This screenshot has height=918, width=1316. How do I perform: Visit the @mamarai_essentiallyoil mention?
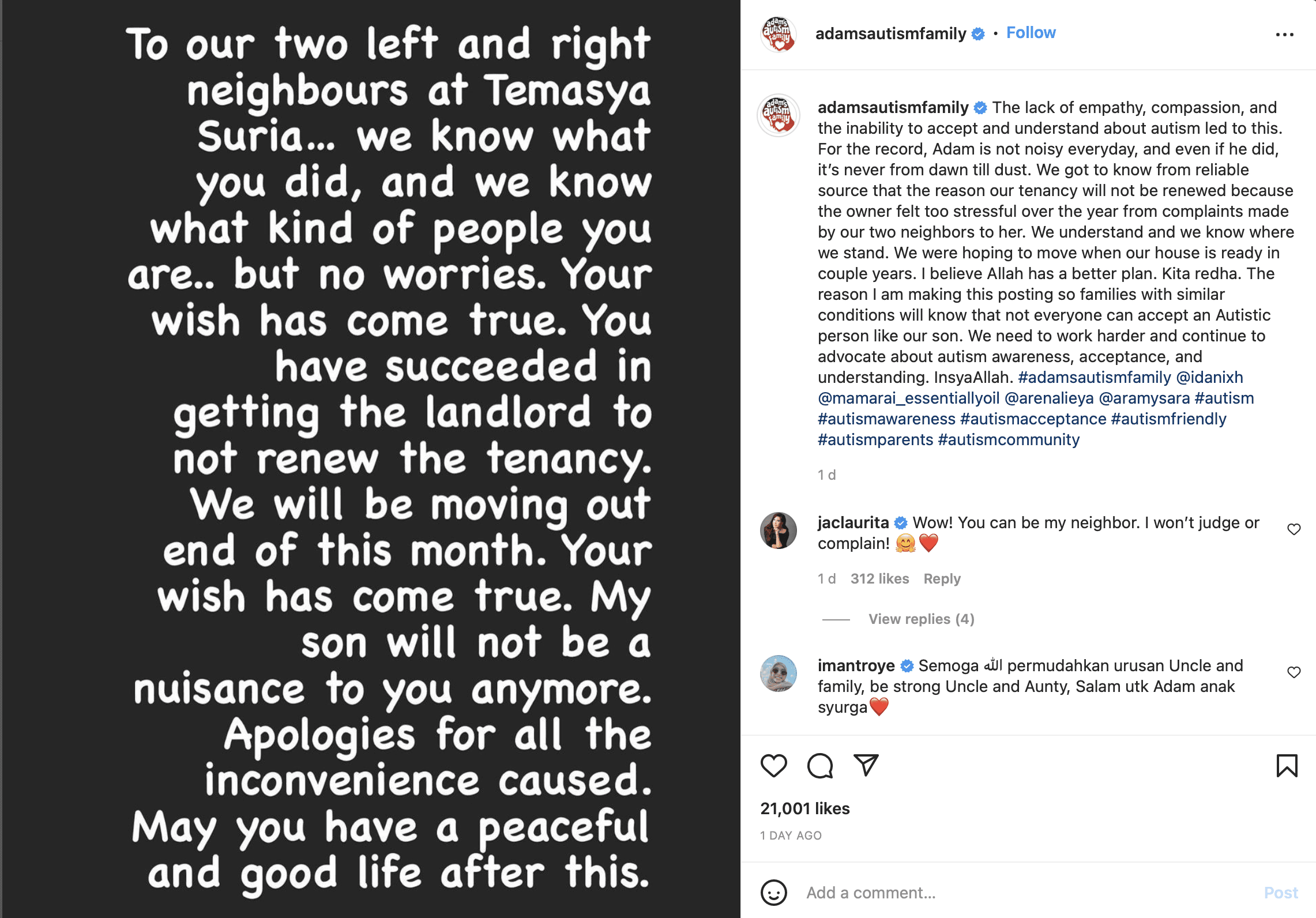point(908,398)
